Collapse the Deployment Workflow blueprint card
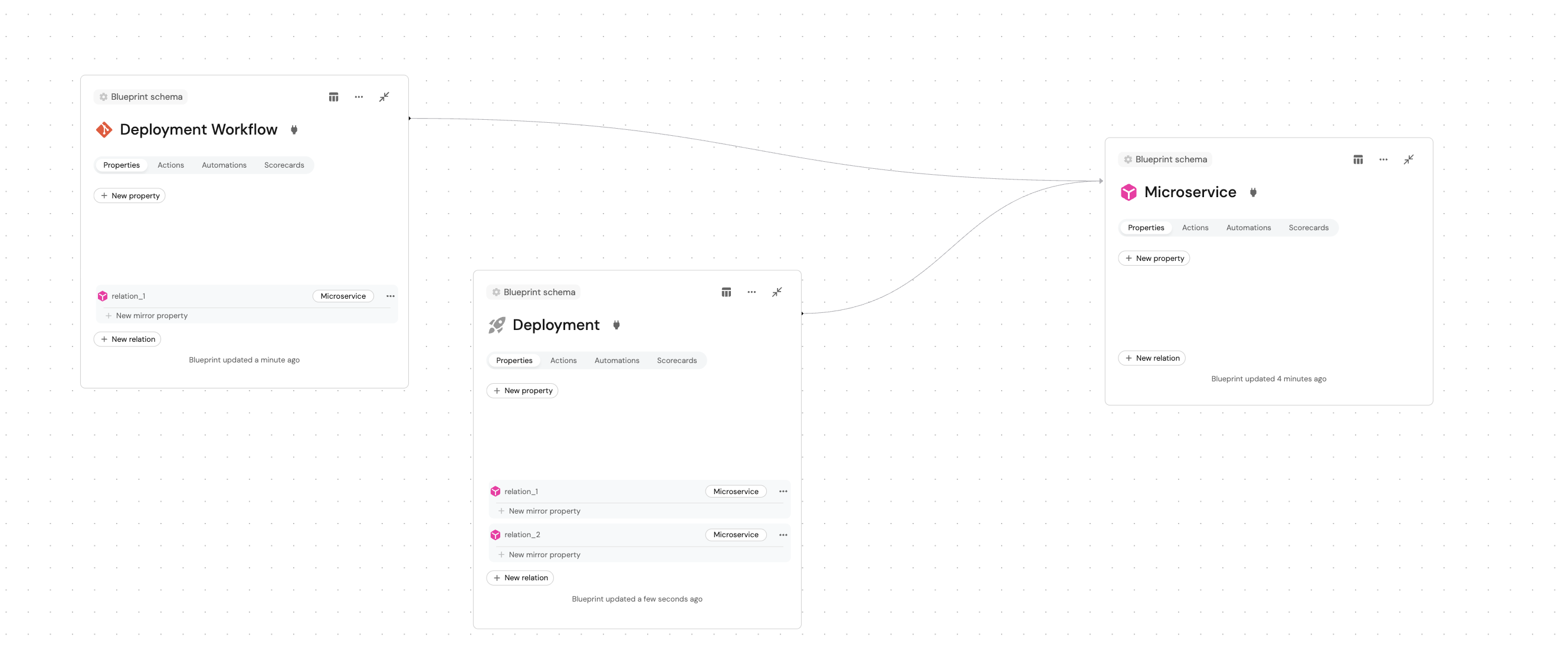Image resolution: width=1568 pixels, height=647 pixels. click(384, 97)
